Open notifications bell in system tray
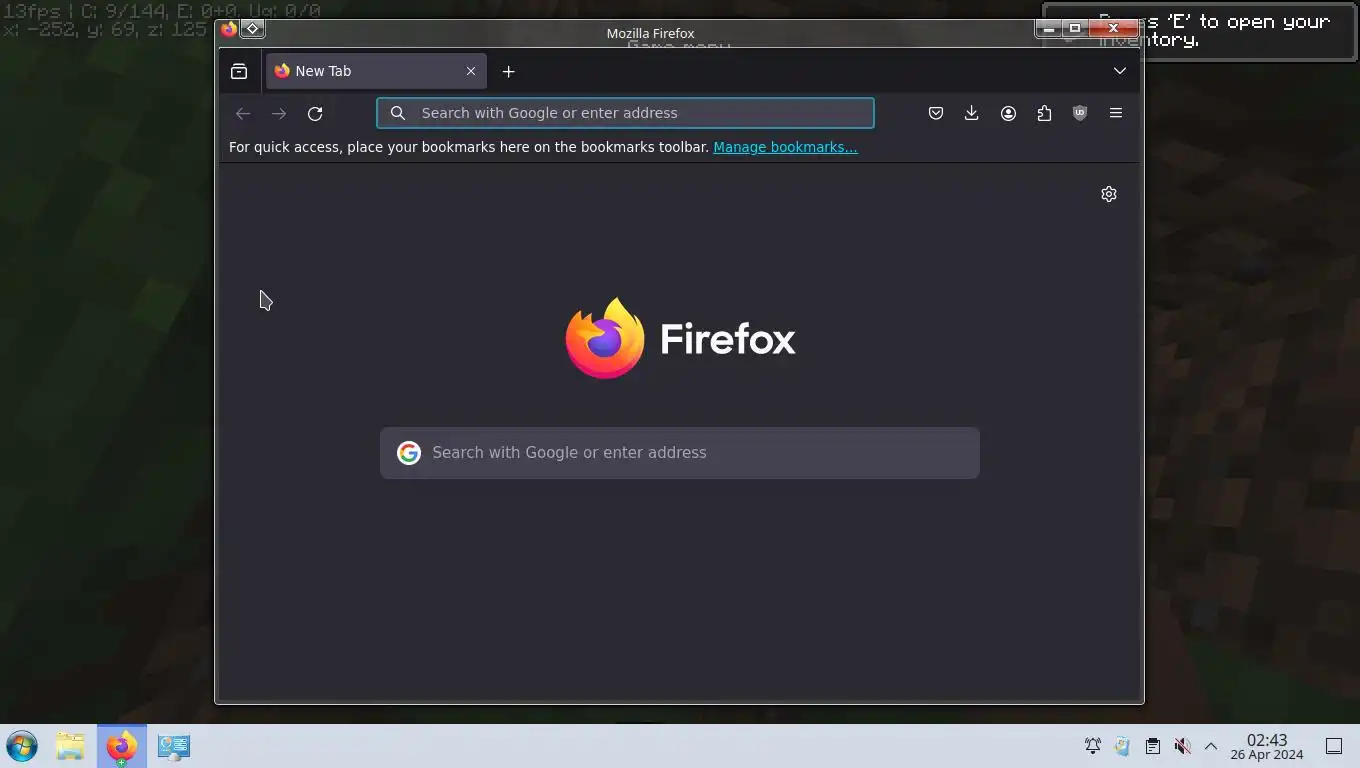Screen dimensions: 1360x768 coord(1093,746)
